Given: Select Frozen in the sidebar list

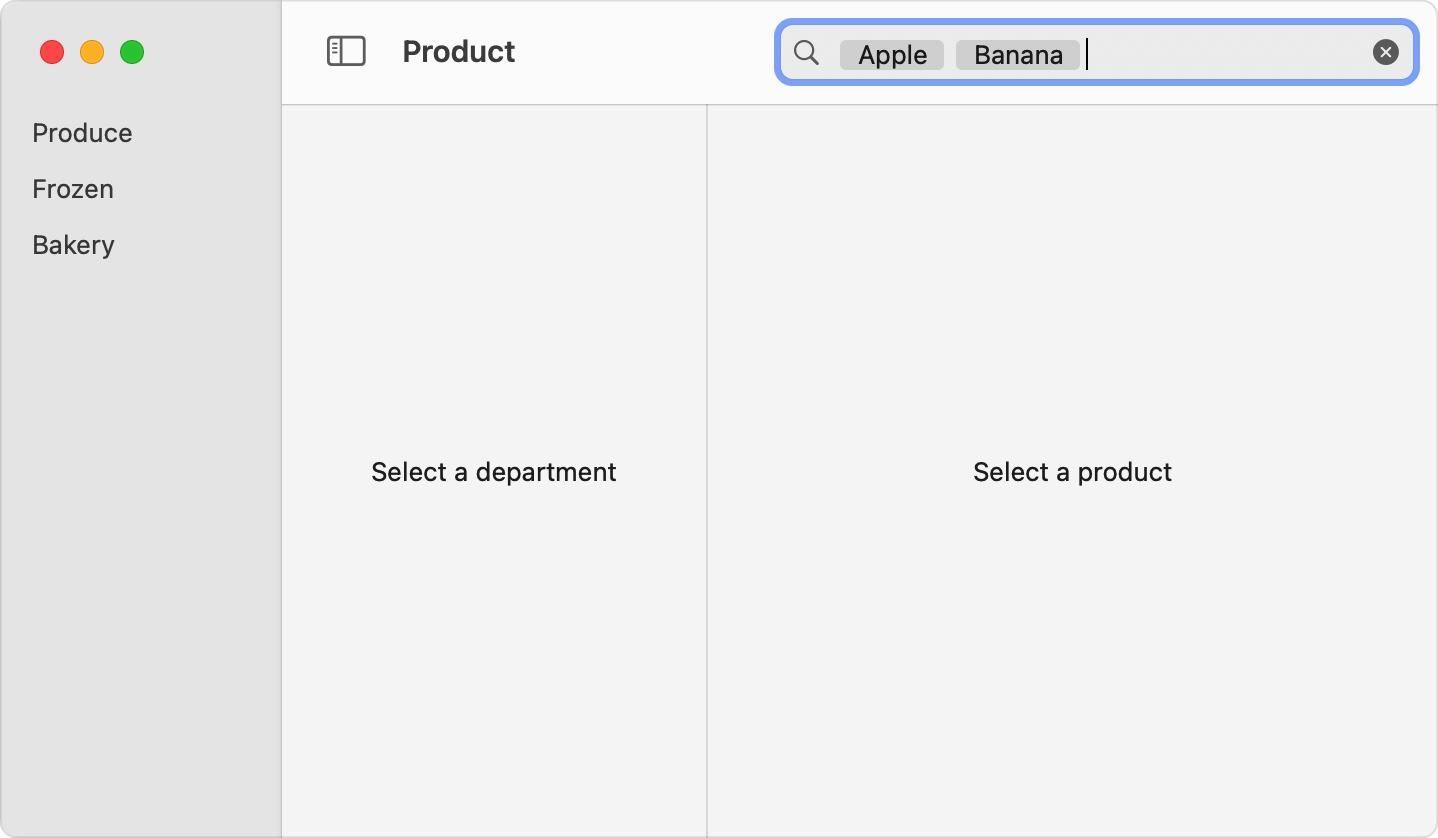Looking at the screenshot, I should (73, 189).
